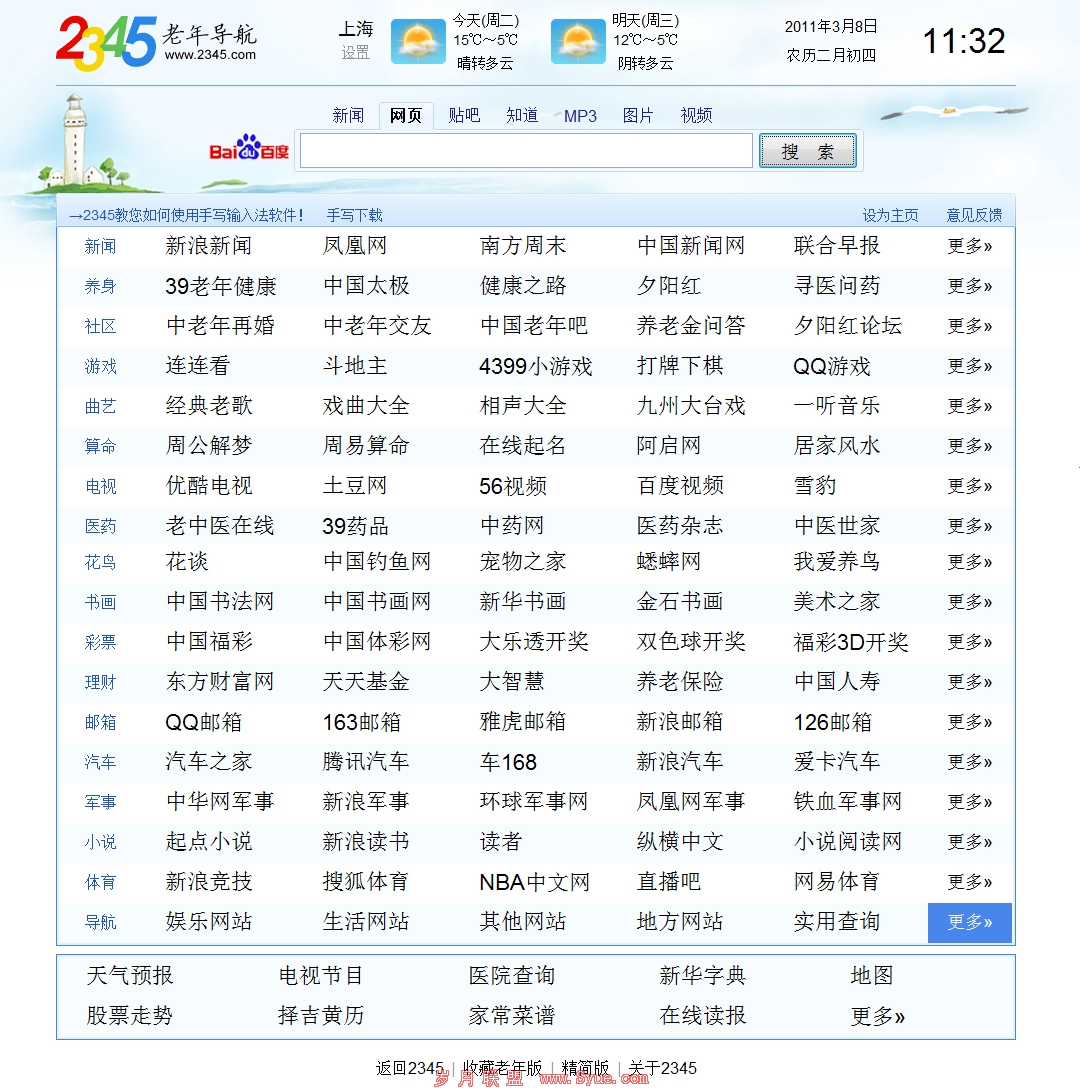
Task: Open 意见反馈 link
Action: click(x=974, y=215)
